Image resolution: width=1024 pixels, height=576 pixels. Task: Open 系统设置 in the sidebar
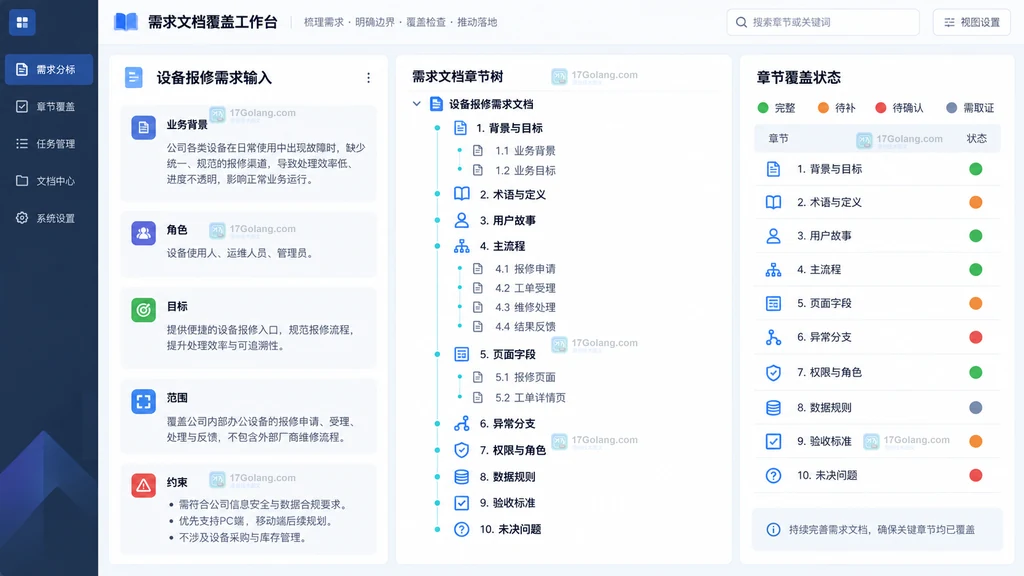pyautogui.click(x=49, y=218)
